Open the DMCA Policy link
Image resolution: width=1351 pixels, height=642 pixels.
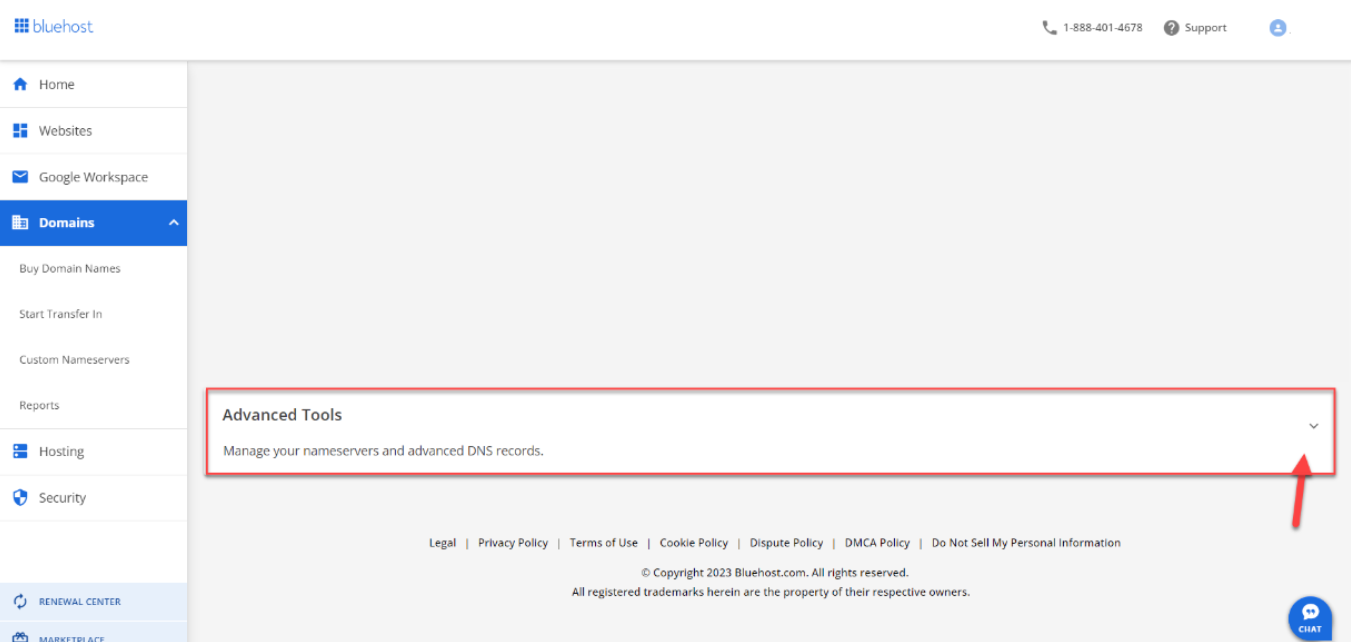coord(877,543)
